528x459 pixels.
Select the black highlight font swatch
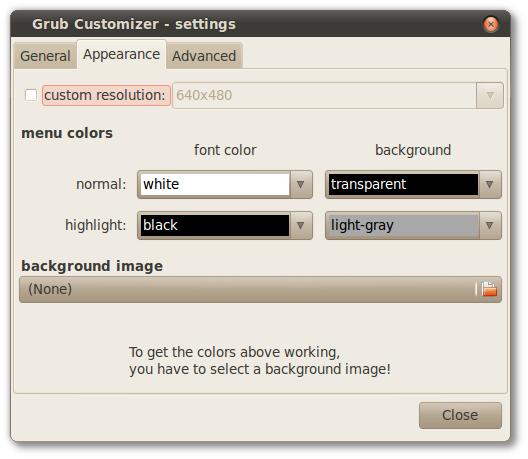[x=214, y=225]
